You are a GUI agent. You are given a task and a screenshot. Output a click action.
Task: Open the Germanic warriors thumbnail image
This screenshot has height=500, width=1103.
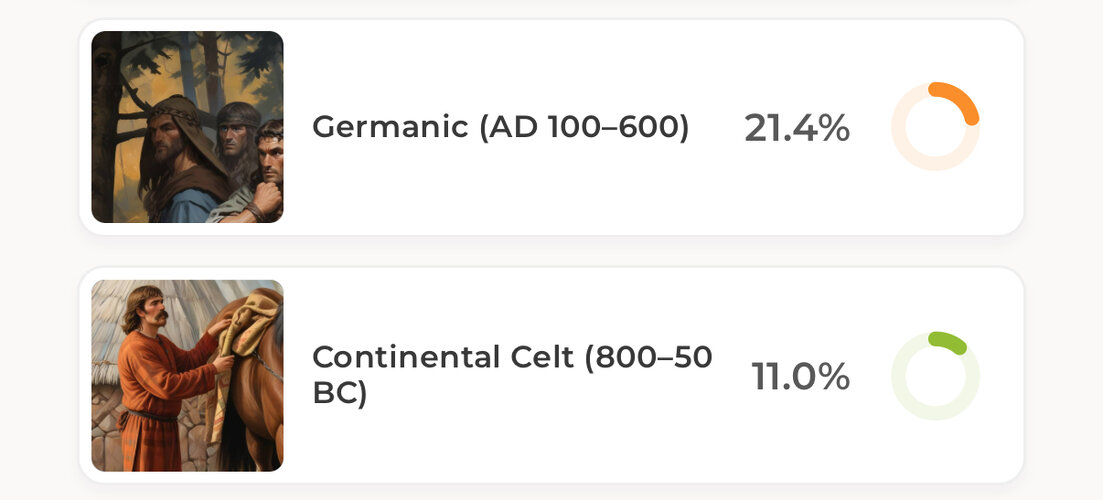tap(187, 127)
